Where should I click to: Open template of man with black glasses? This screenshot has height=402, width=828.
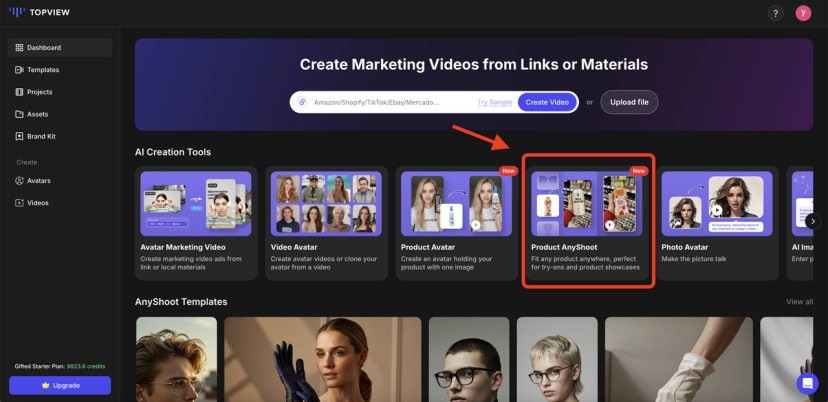point(469,359)
